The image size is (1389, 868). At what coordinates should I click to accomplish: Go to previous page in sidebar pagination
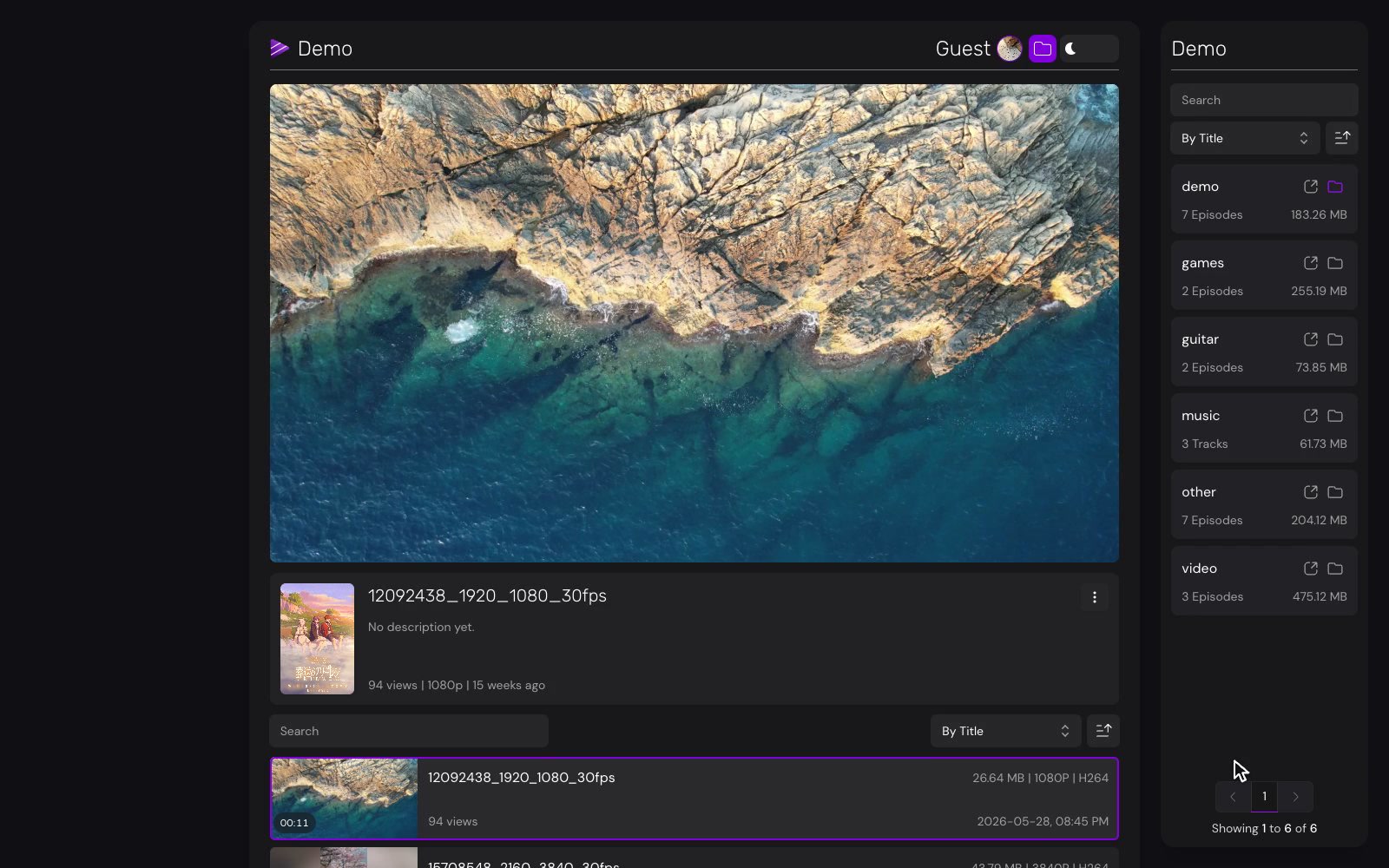pos(1233,797)
